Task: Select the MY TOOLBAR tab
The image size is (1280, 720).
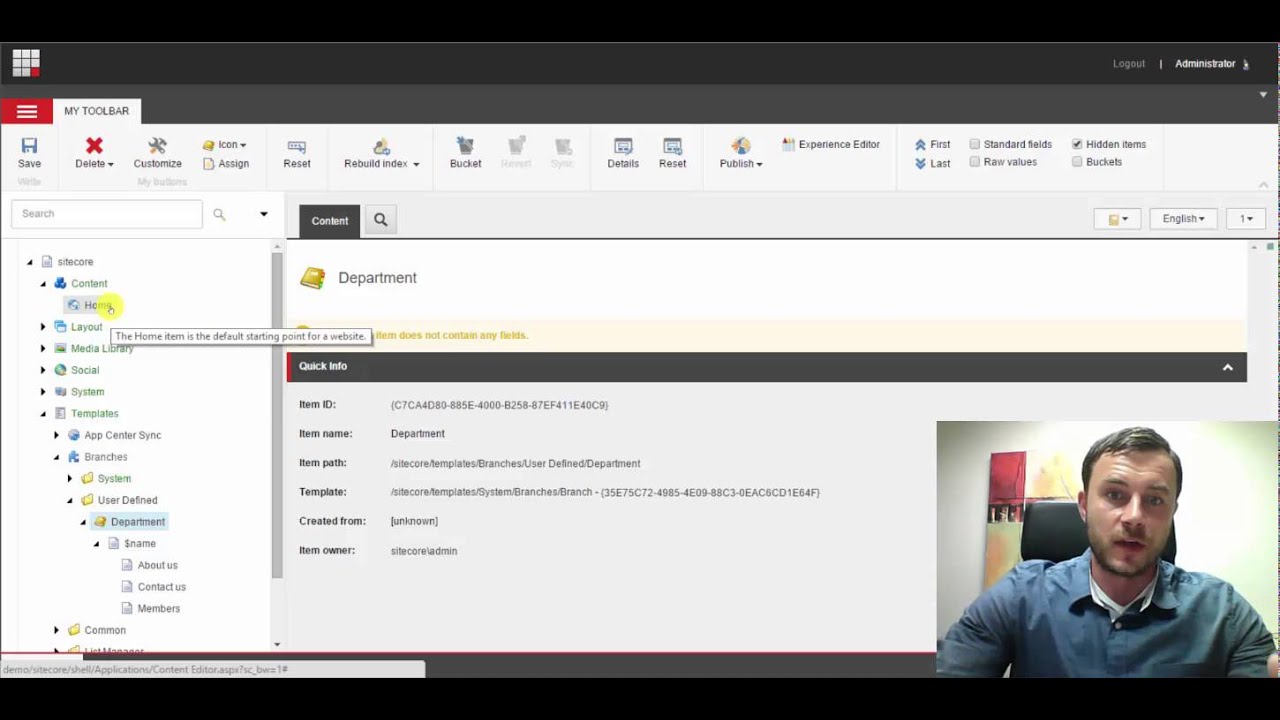Action: point(97,111)
